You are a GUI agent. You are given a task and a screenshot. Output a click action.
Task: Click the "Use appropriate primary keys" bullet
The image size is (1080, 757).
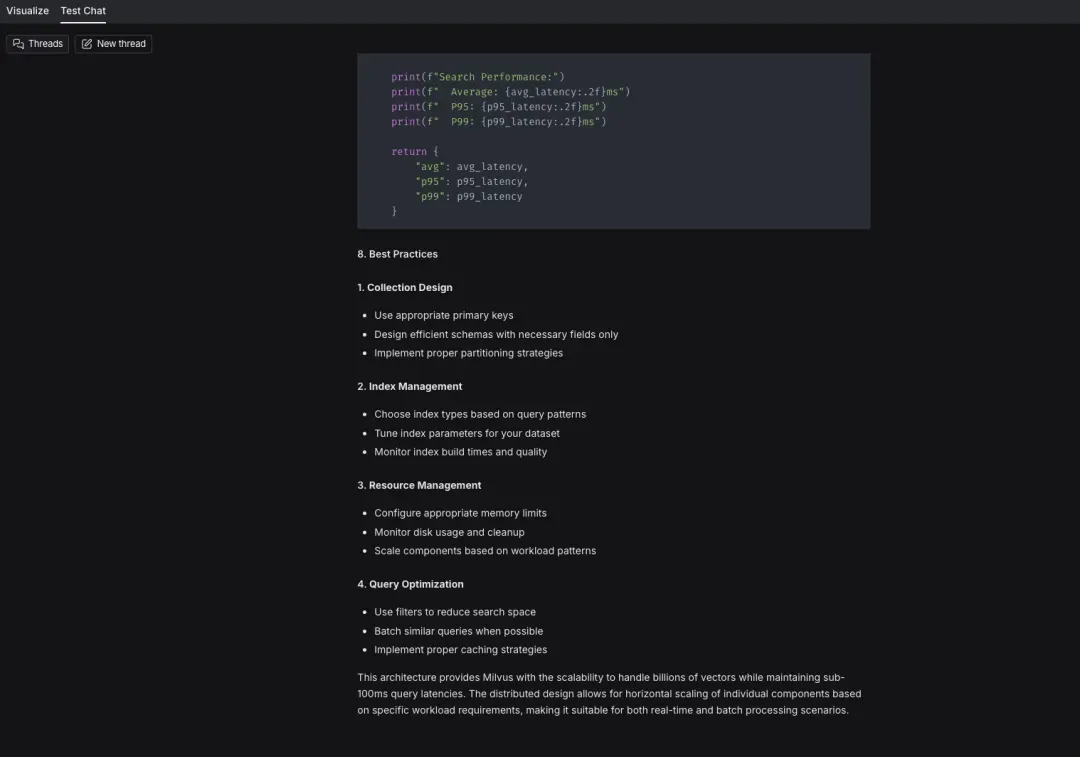(x=443, y=316)
